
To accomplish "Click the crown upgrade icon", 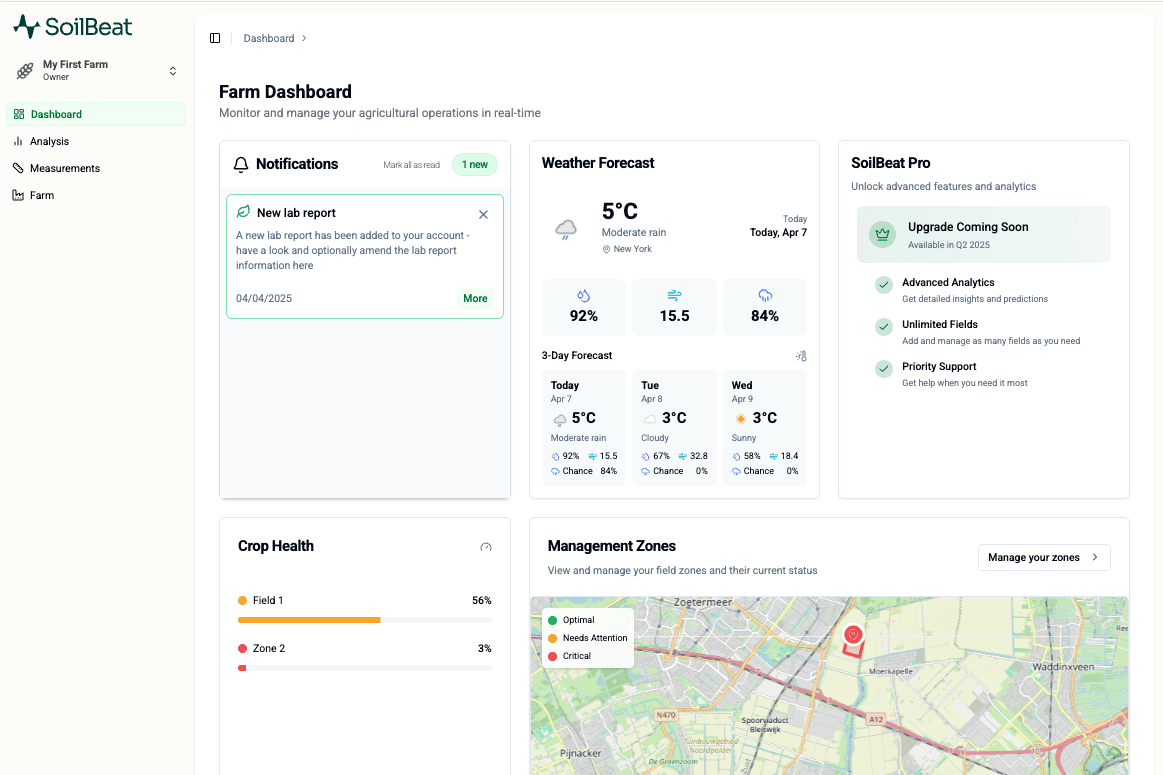I will (x=883, y=234).
